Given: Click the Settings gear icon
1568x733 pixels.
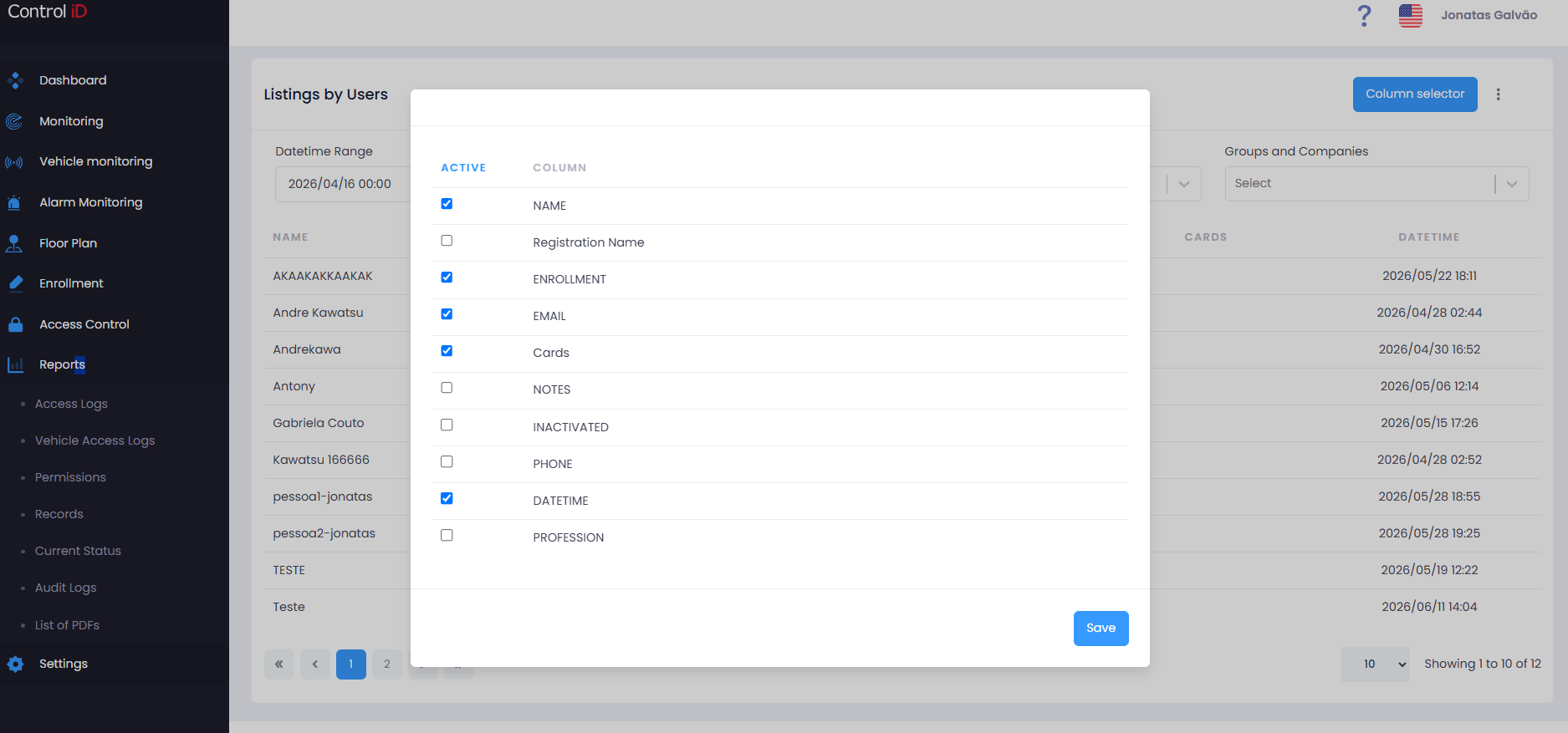Looking at the screenshot, I should (x=15, y=664).
